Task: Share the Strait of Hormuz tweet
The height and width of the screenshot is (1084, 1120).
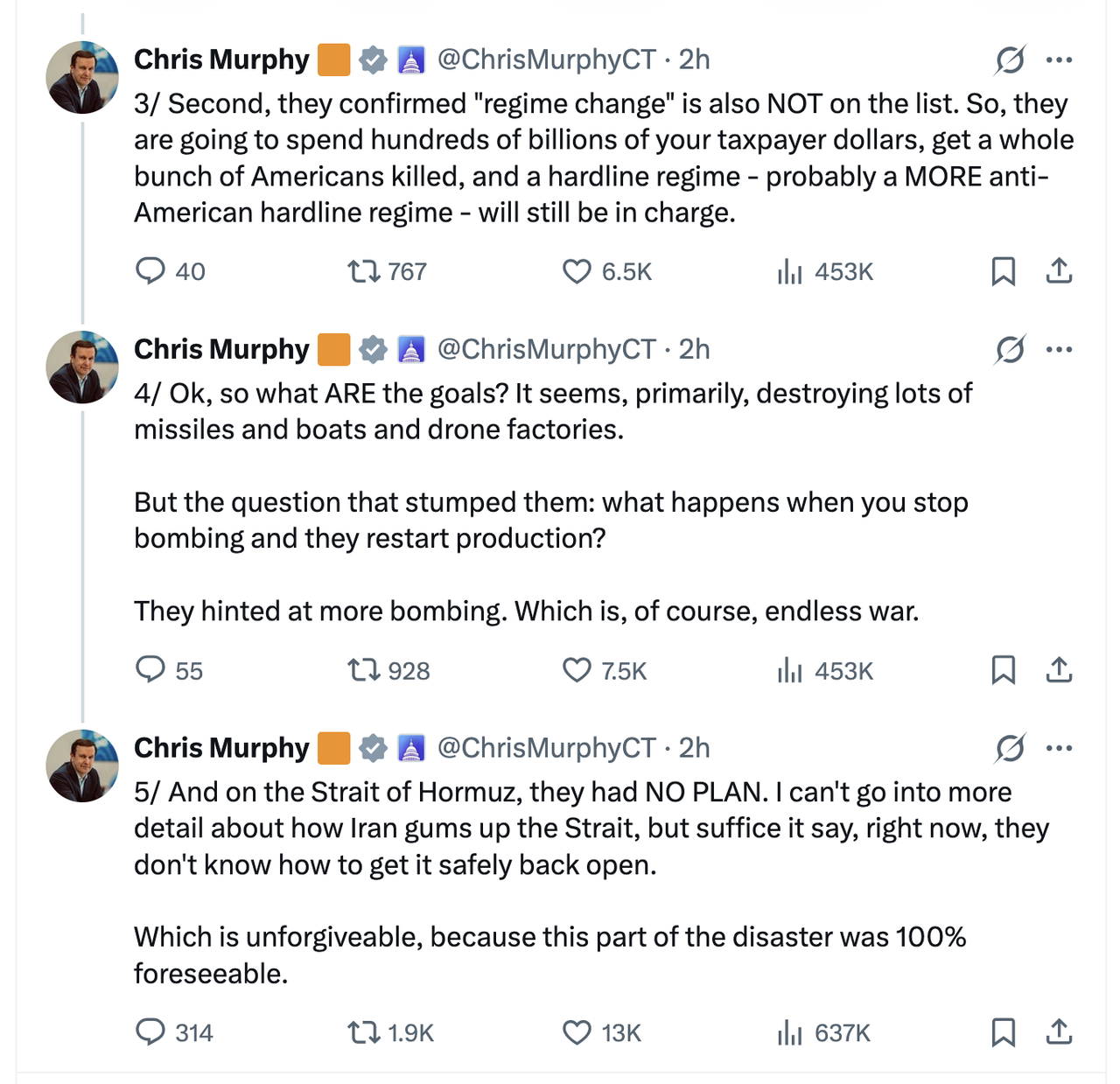Action: [x=1059, y=1032]
